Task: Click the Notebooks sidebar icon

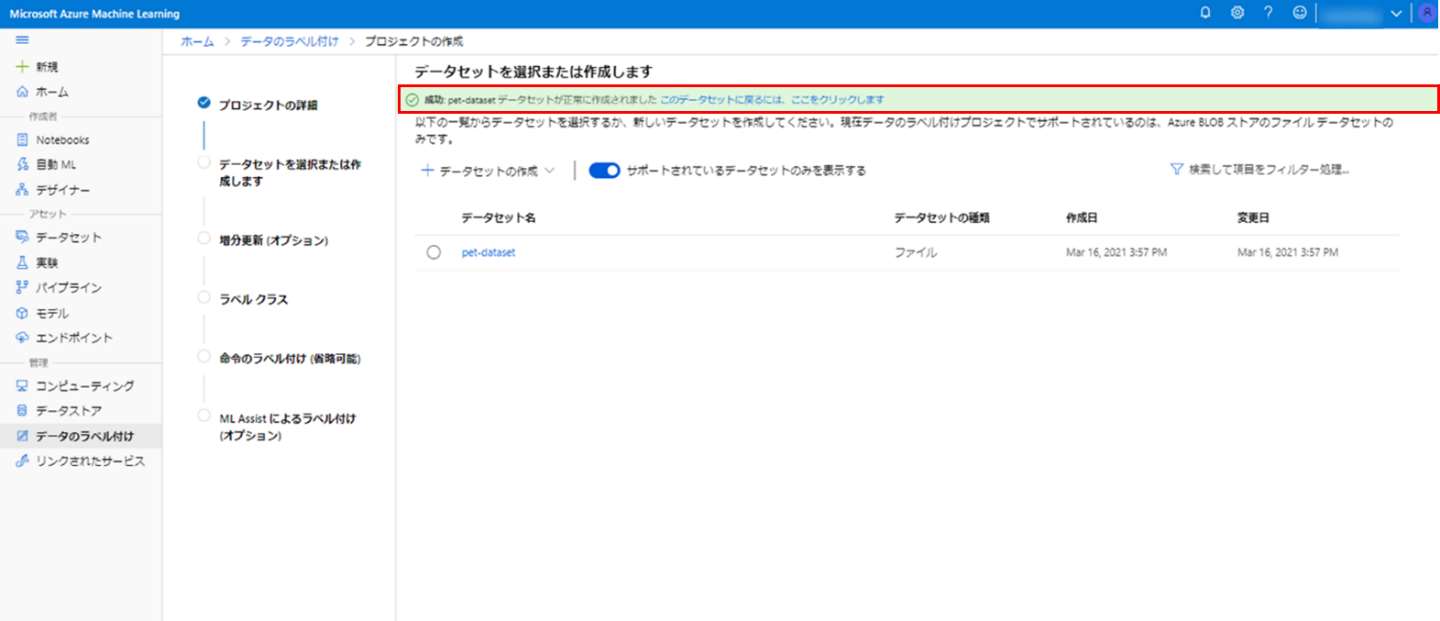Action: coord(22,140)
